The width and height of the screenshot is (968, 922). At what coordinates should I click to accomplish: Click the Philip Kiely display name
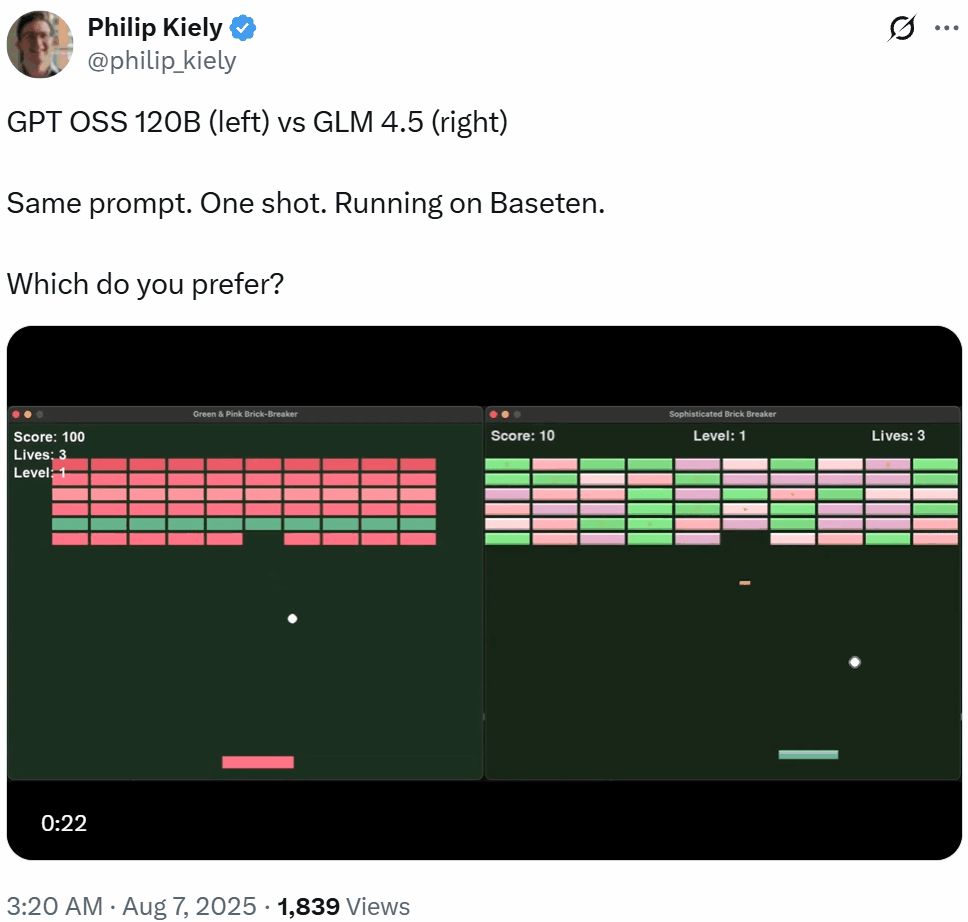[x=155, y=28]
